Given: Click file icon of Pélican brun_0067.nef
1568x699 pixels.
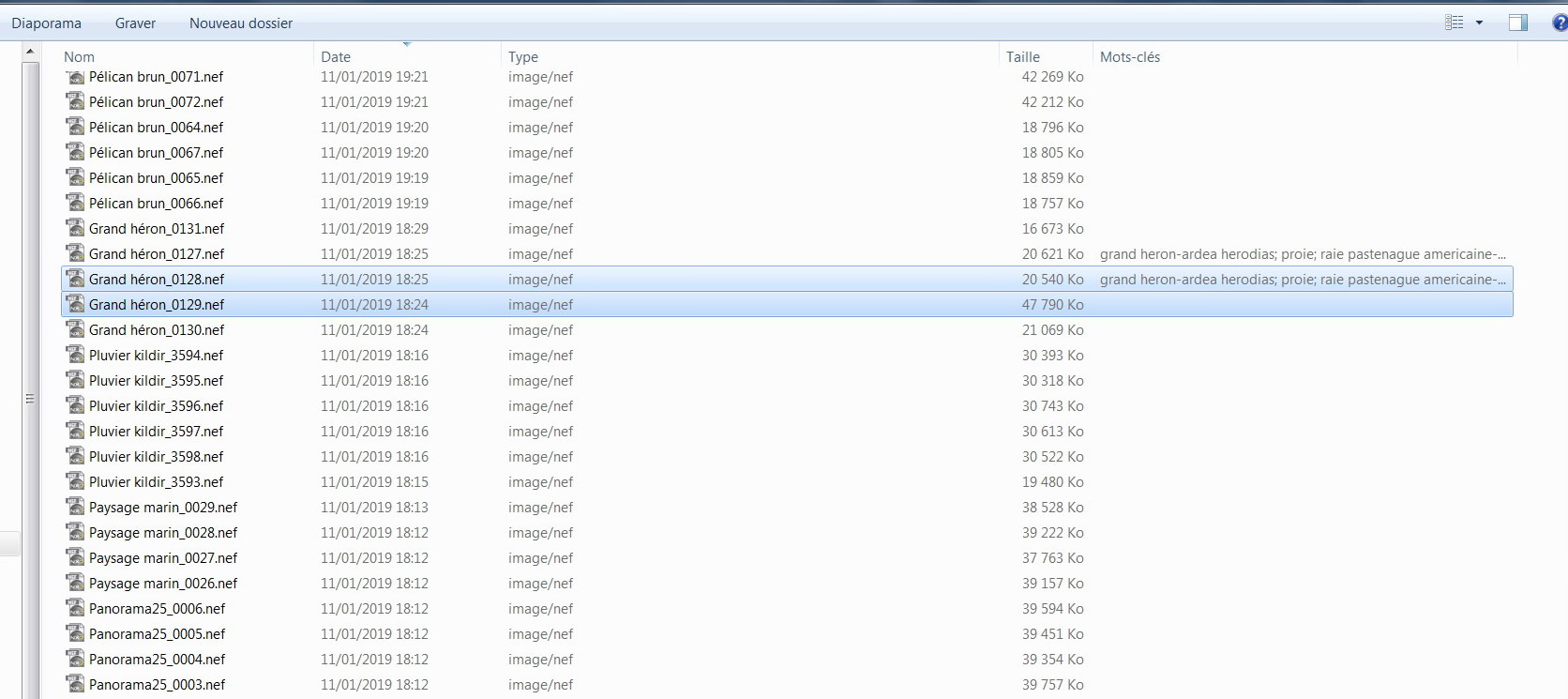Looking at the screenshot, I should (x=75, y=152).
